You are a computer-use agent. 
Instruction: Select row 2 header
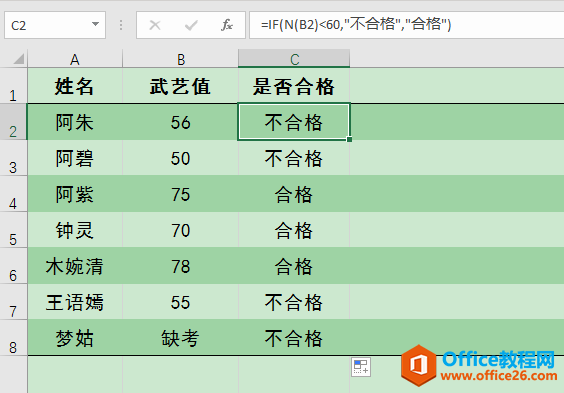click(x=13, y=122)
